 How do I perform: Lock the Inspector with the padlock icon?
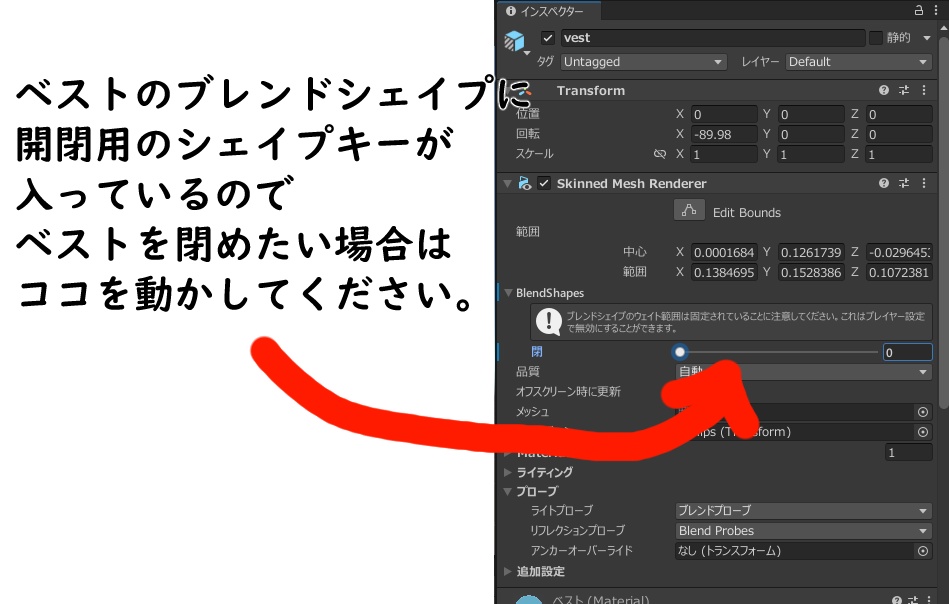[918, 10]
